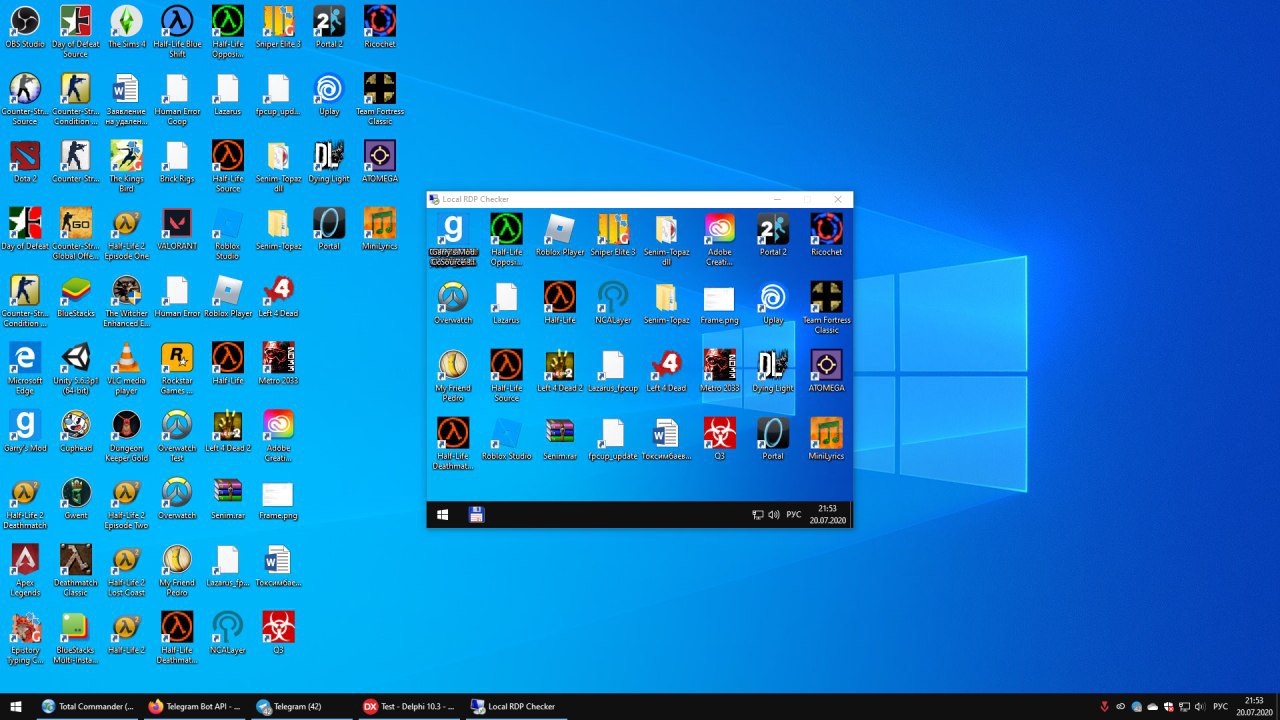Launch Apex Legends desktop shortcut
1280x720 pixels.
[x=25, y=570]
